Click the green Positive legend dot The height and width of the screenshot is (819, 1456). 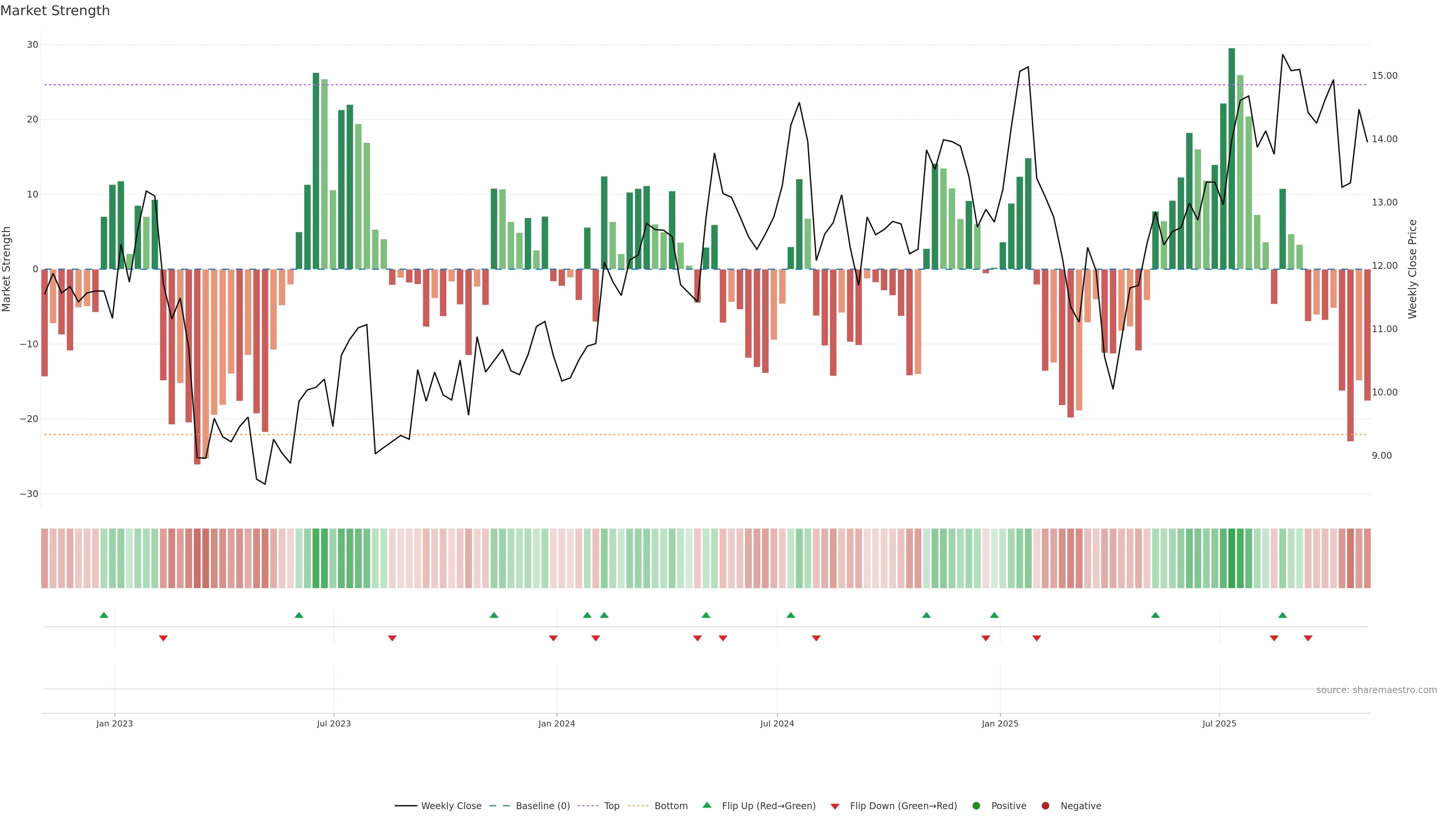(976, 806)
